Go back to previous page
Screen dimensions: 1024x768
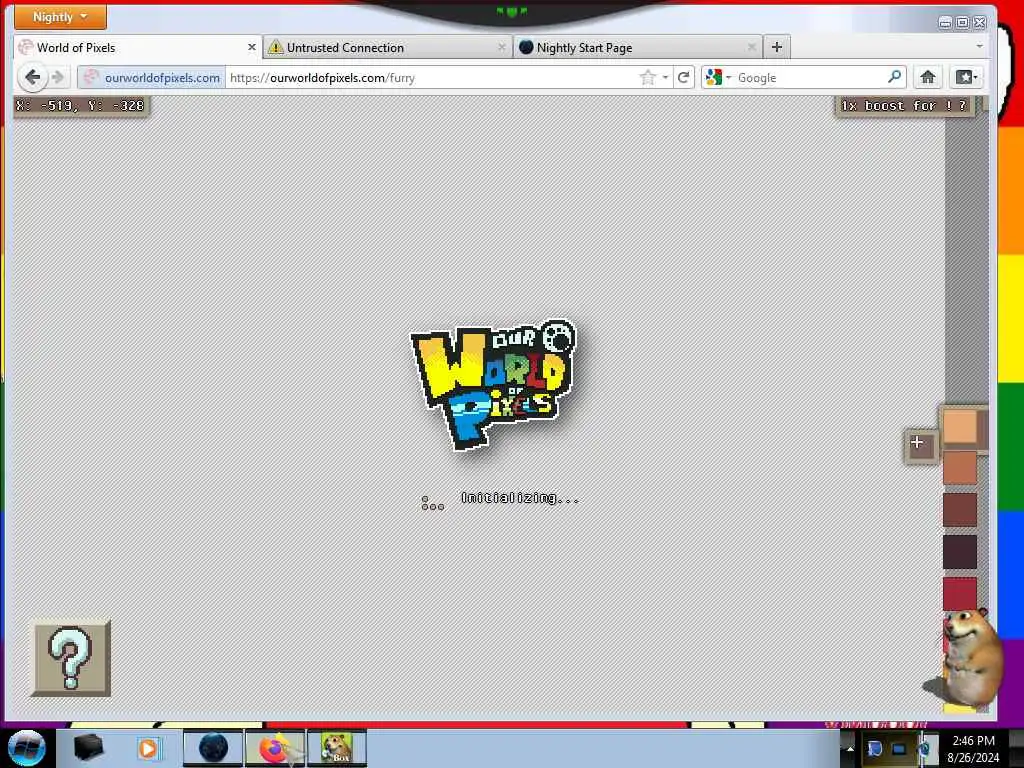point(32,77)
